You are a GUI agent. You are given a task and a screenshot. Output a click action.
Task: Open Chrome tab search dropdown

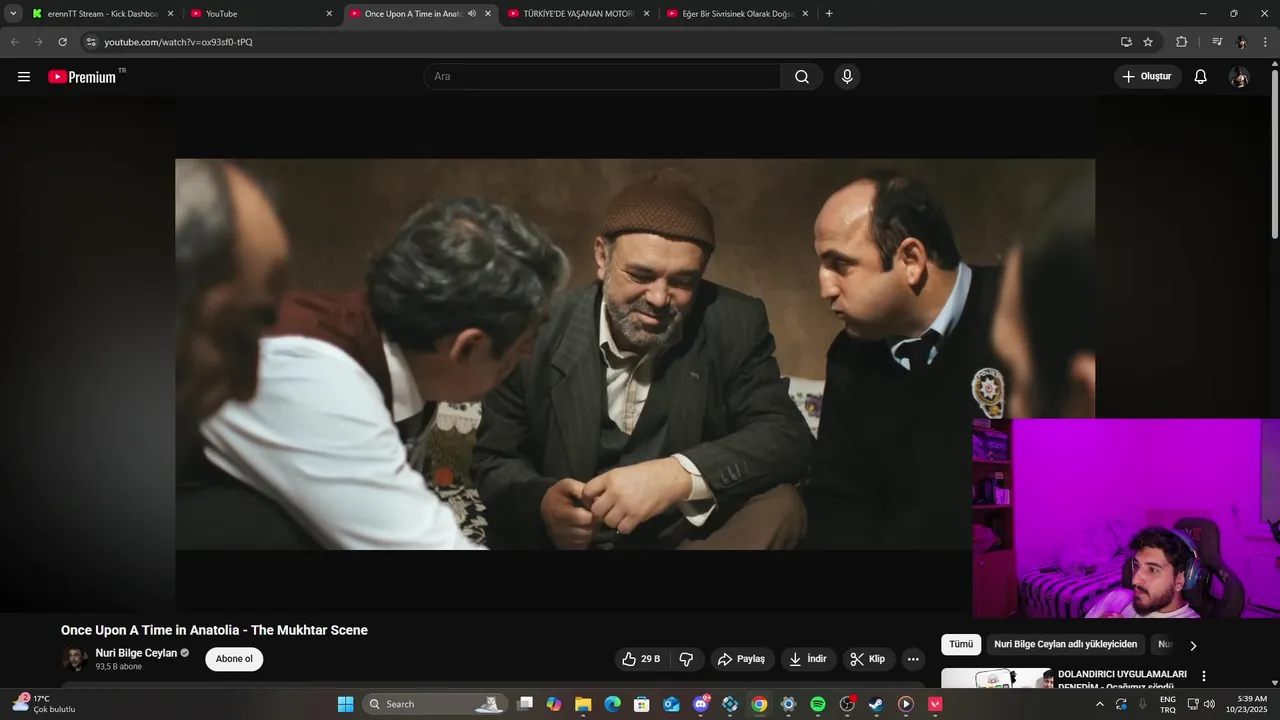[13, 14]
